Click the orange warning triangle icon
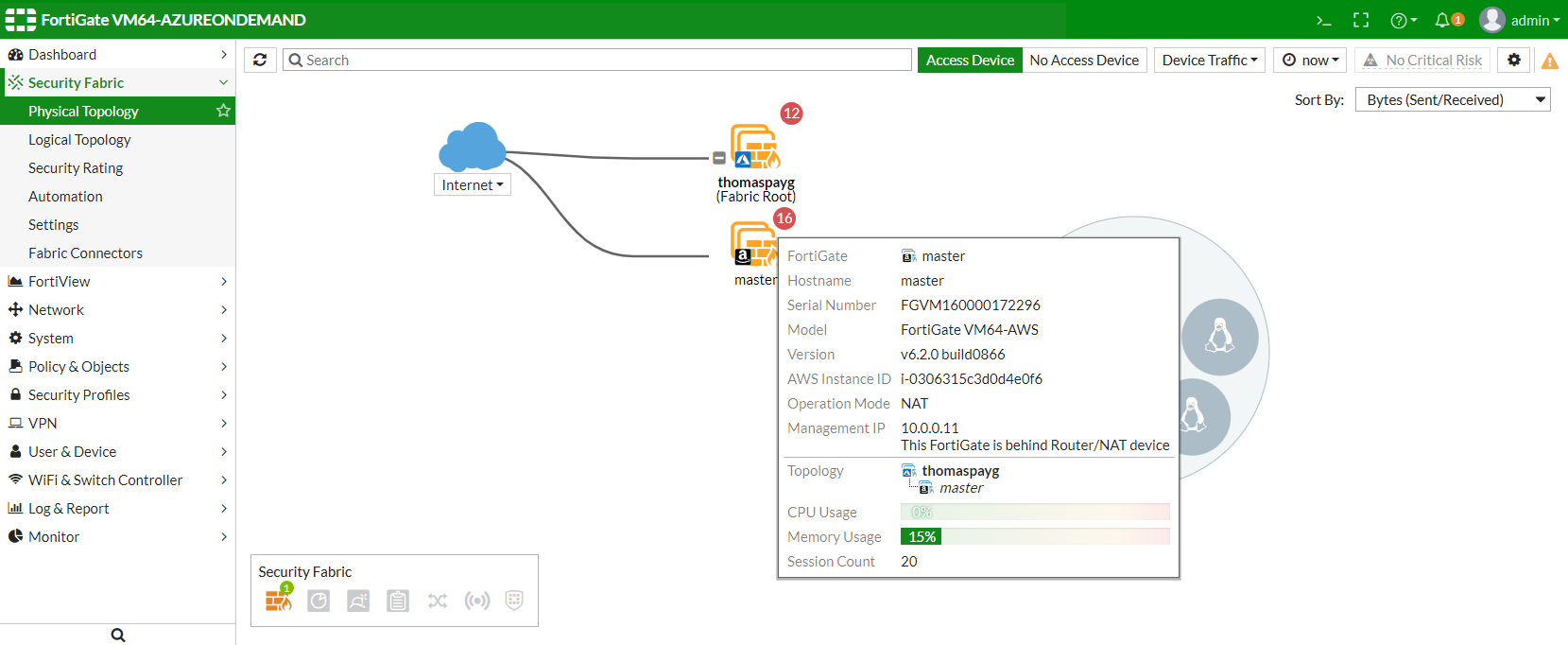 (1550, 61)
